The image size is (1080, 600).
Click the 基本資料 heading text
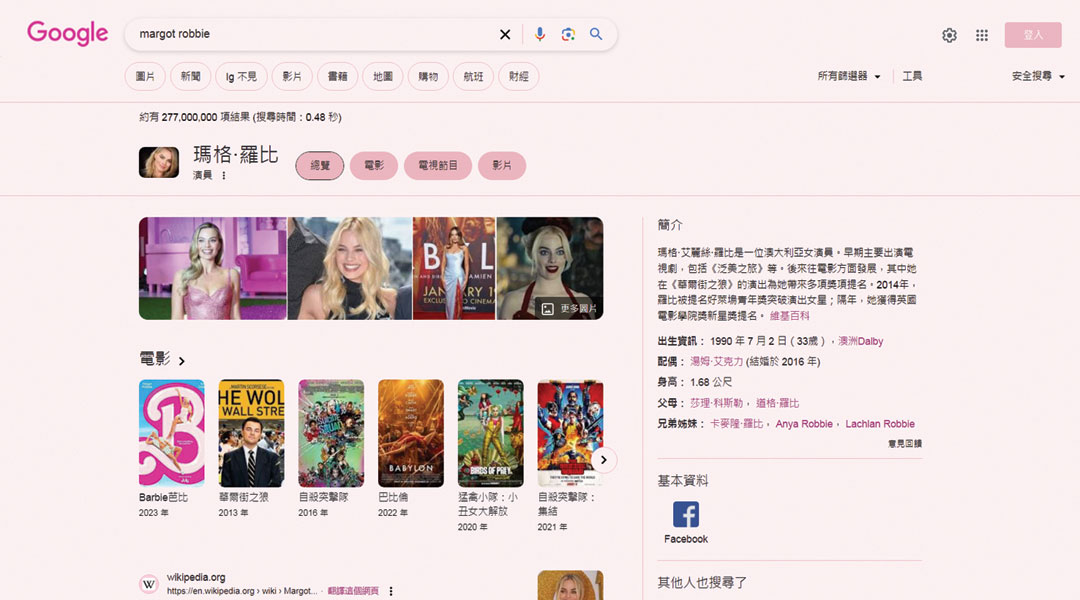[683, 481]
